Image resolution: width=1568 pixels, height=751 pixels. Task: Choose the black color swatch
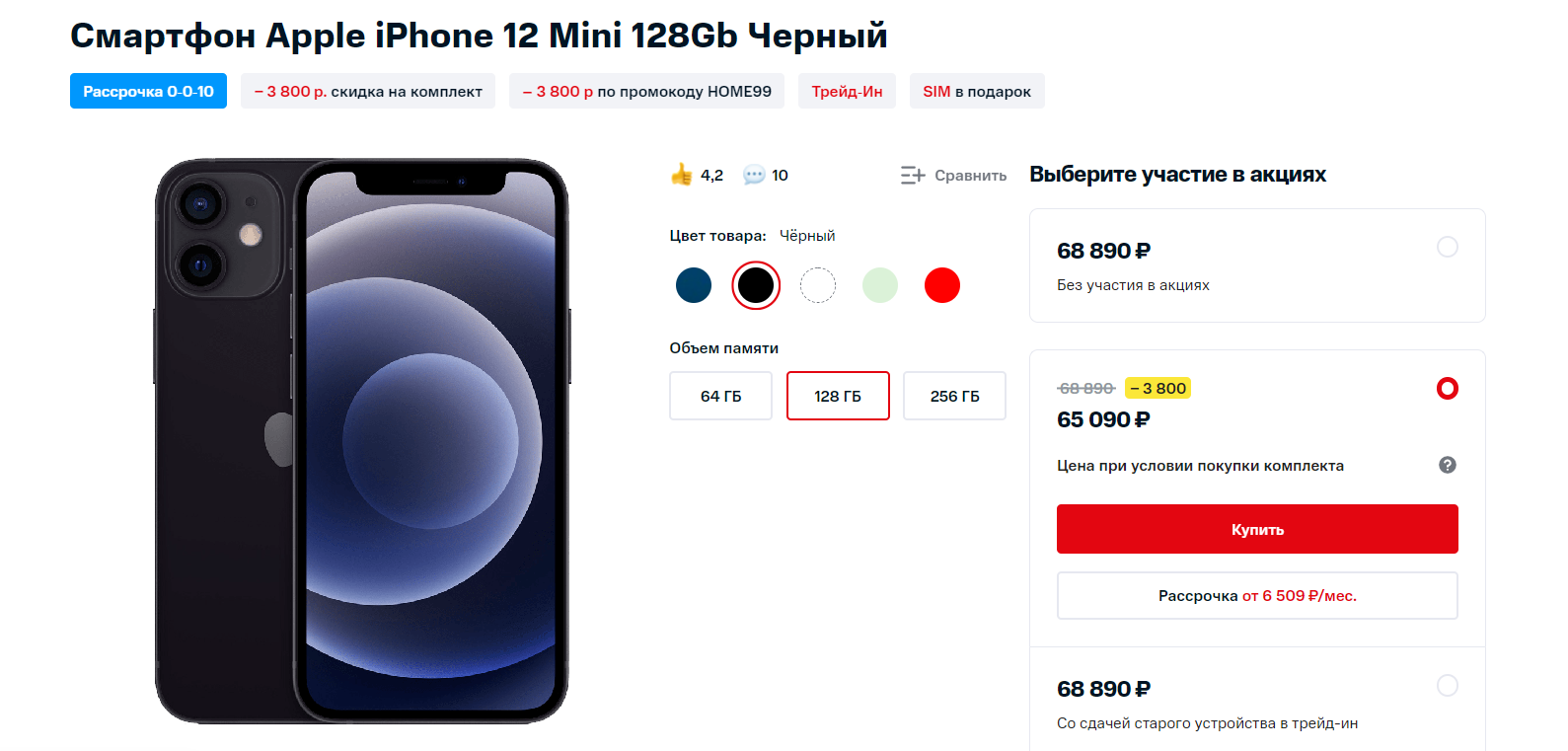click(x=756, y=285)
